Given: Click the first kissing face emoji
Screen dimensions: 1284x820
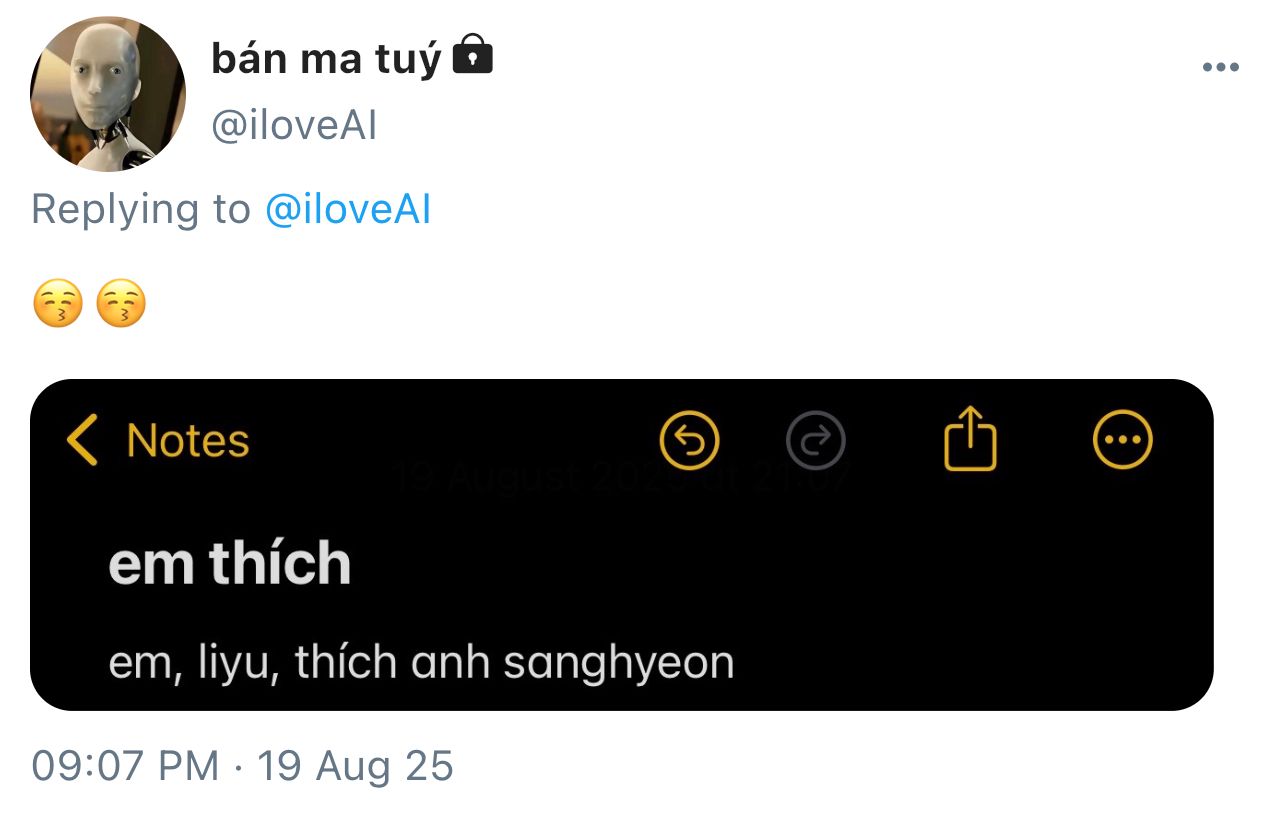Looking at the screenshot, I should click(57, 305).
